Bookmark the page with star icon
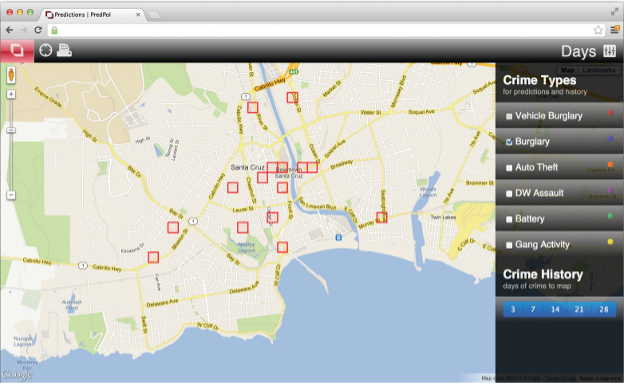The width and height of the screenshot is (624, 384). [x=598, y=30]
